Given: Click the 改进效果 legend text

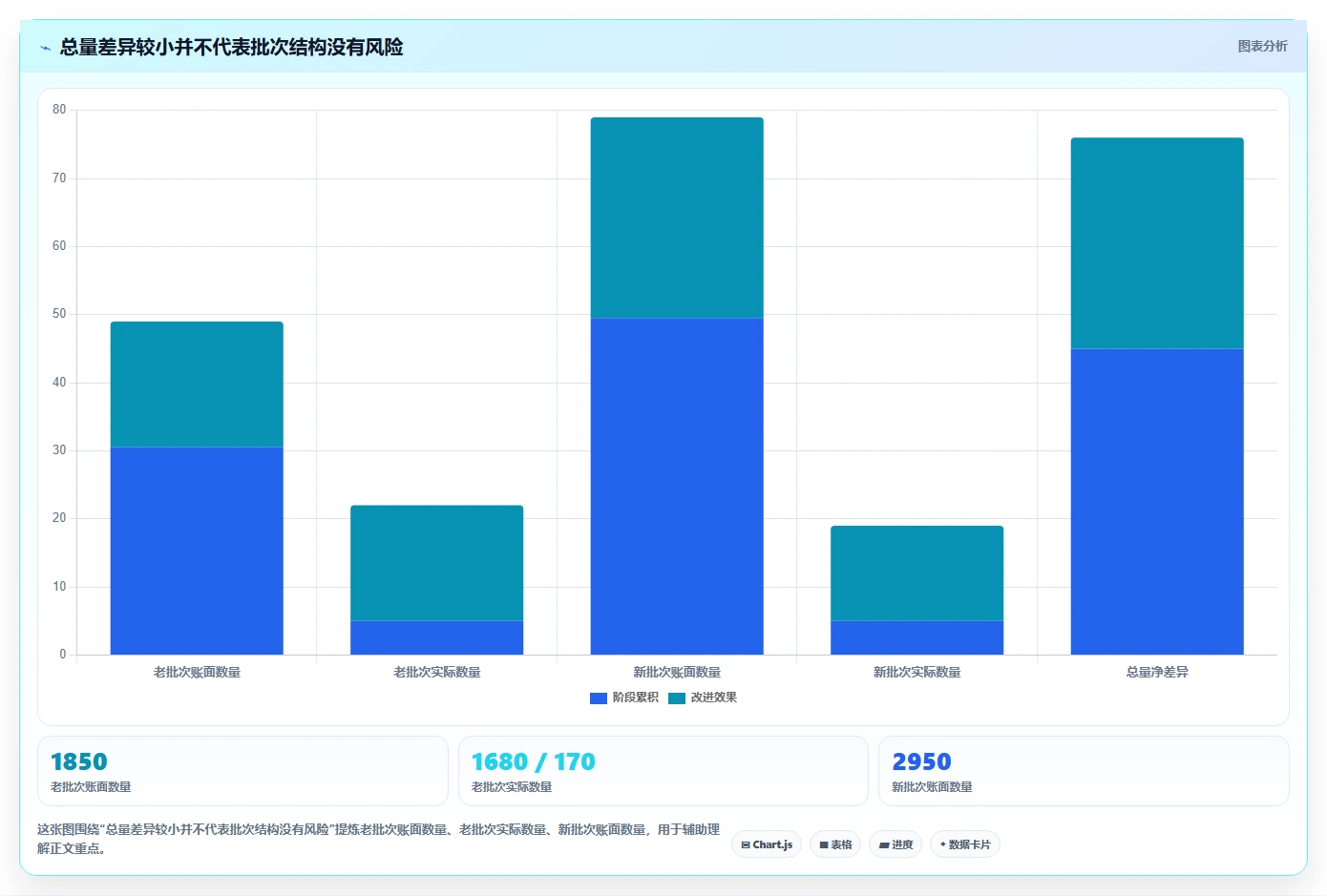Looking at the screenshot, I should (x=714, y=698).
